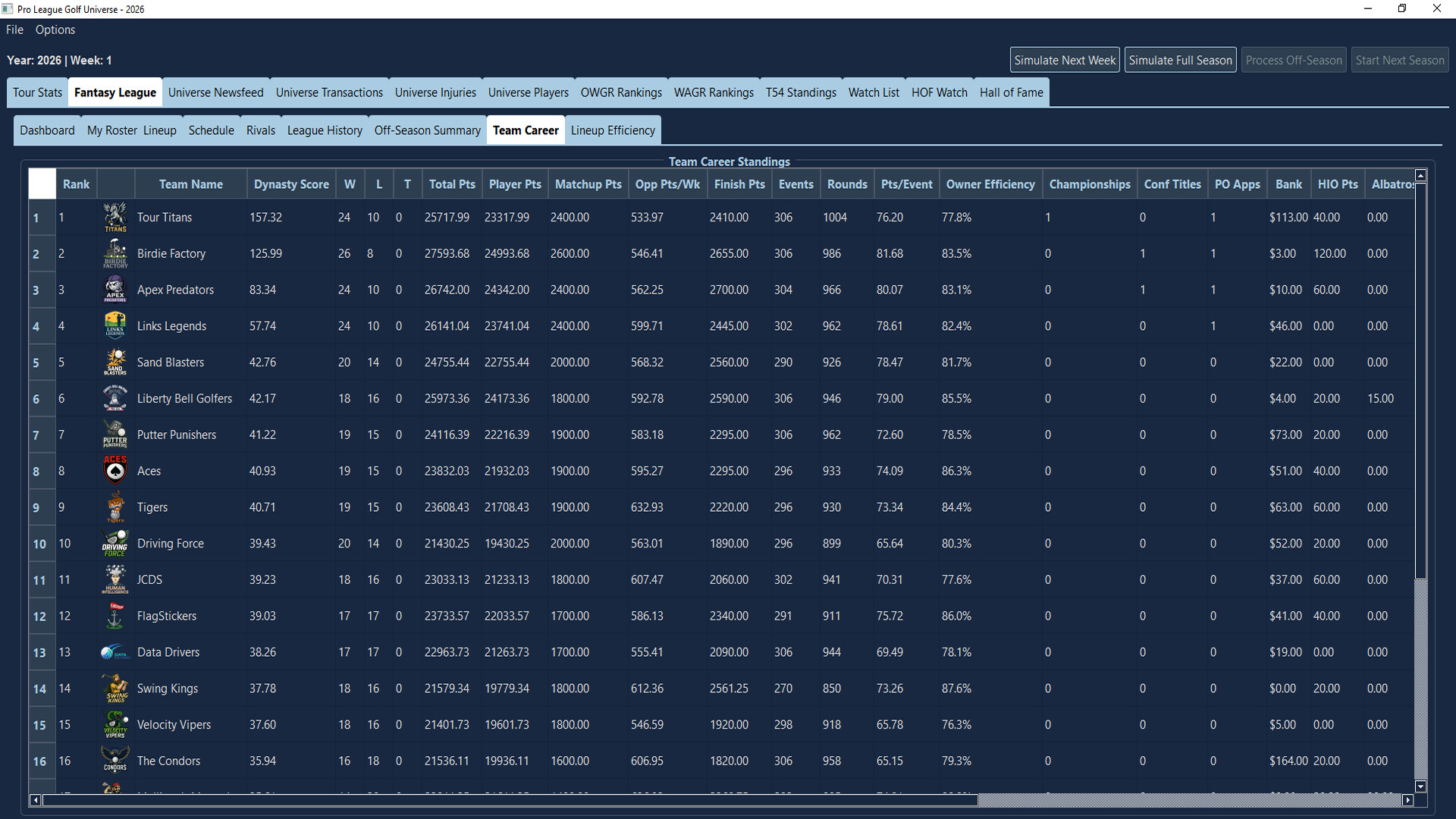Viewport: 1456px width, 819px height.
Task: Switch to the OWGR Rankings tab
Action: [x=620, y=92]
